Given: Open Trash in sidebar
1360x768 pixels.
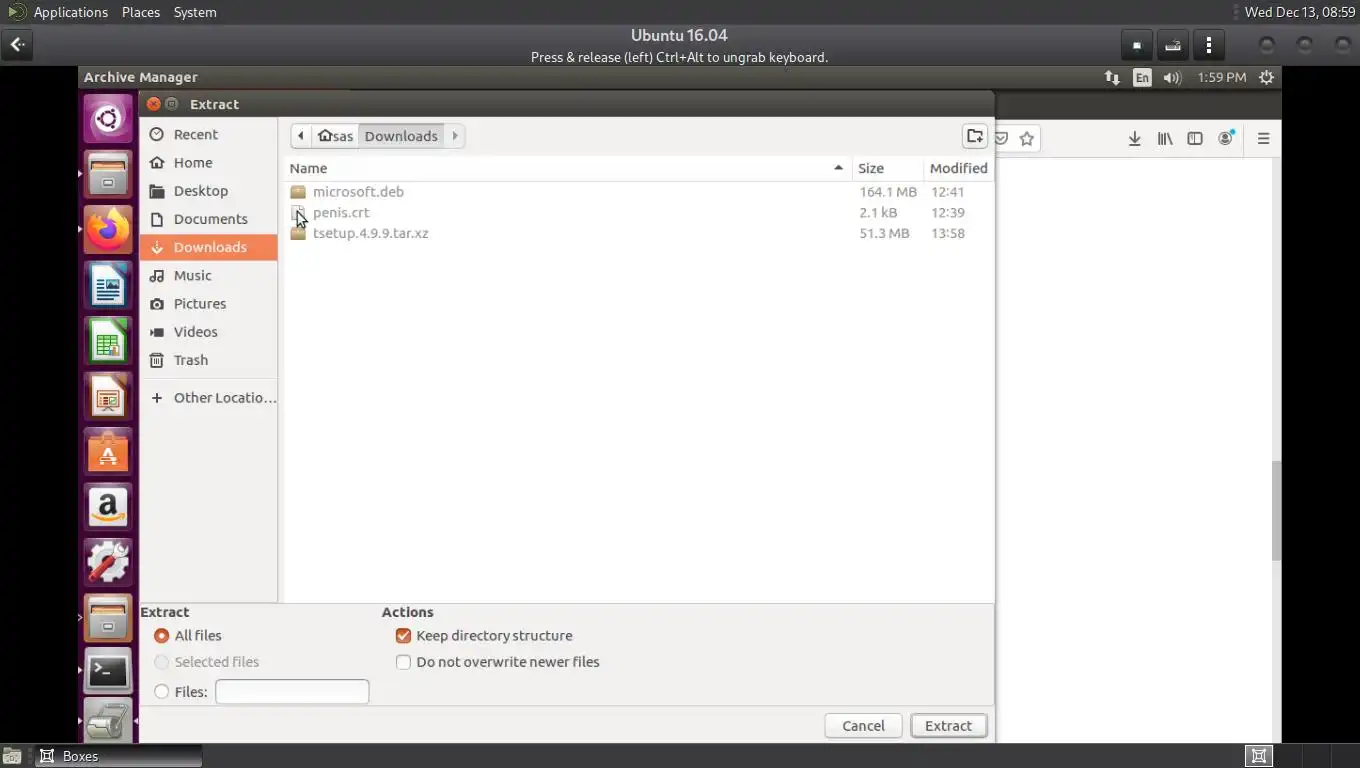Looking at the screenshot, I should click(208, 360).
